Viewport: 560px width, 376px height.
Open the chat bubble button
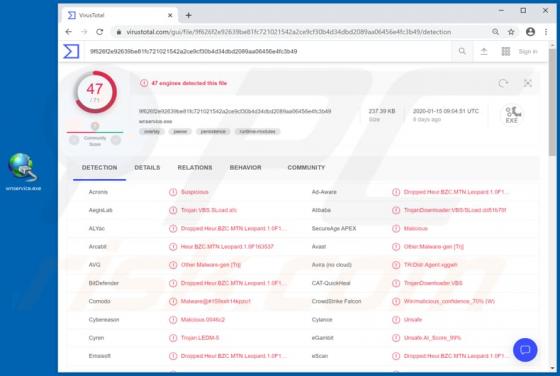[x=525, y=350]
